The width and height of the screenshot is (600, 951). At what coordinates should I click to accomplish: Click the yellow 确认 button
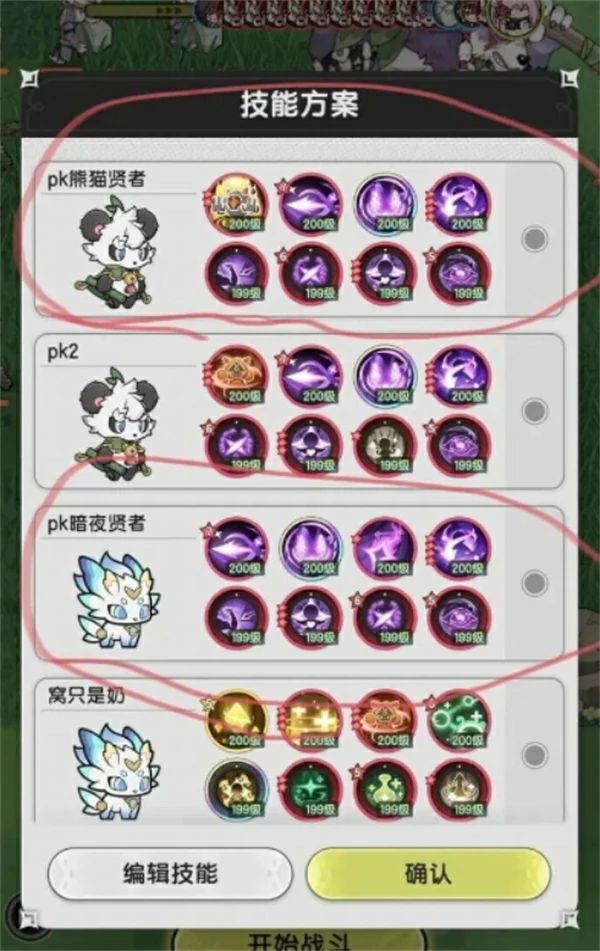point(428,874)
